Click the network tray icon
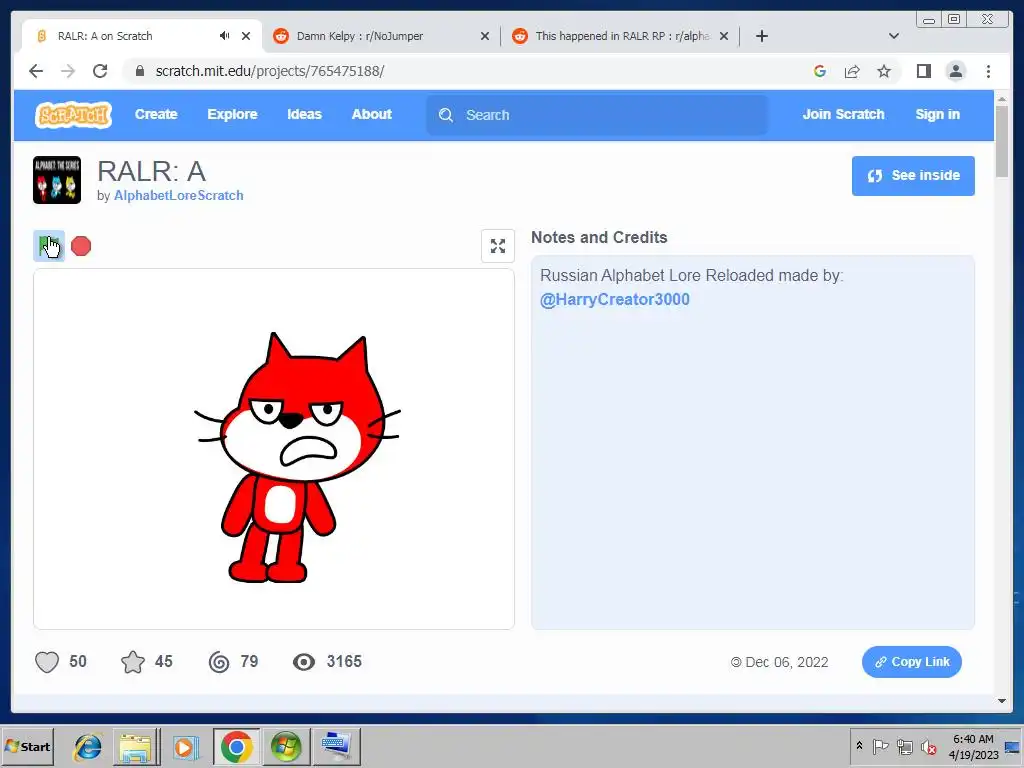The height and width of the screenshot is (768, 1024). pyautogui.click(x=904, y=746)
